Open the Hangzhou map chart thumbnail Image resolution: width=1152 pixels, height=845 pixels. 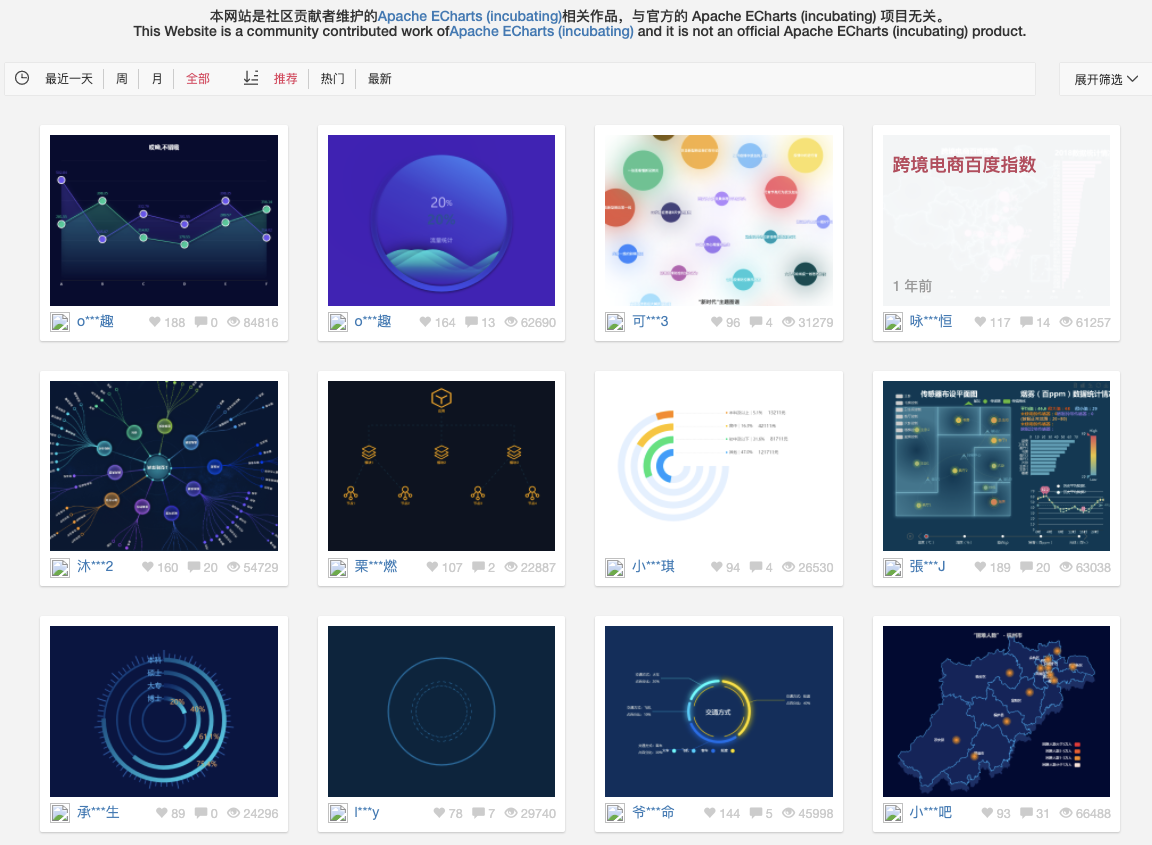996,711
